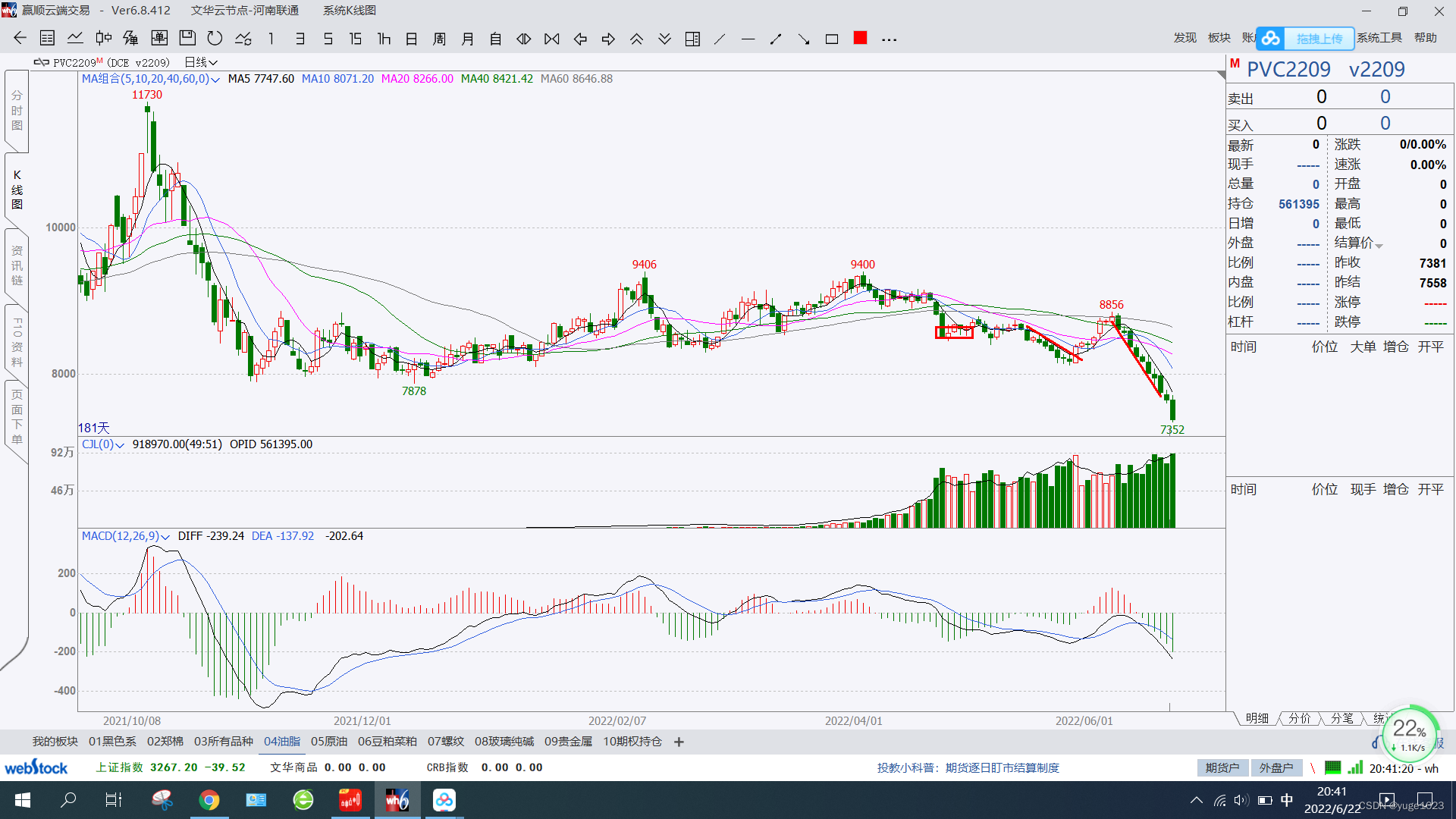
Task: Open the F10资料 side tab
Action: point(17,342)
